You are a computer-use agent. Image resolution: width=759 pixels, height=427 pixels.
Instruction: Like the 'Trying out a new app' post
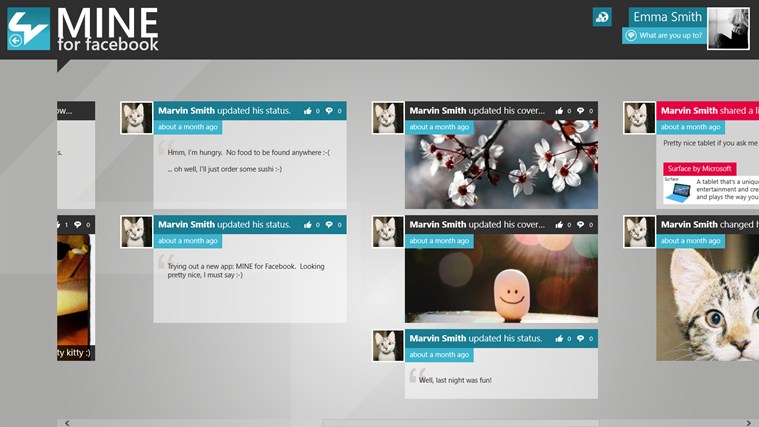click(308, 225)
